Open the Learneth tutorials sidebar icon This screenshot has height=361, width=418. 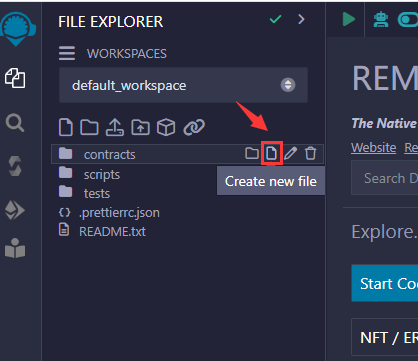click(x=15, y=248)
